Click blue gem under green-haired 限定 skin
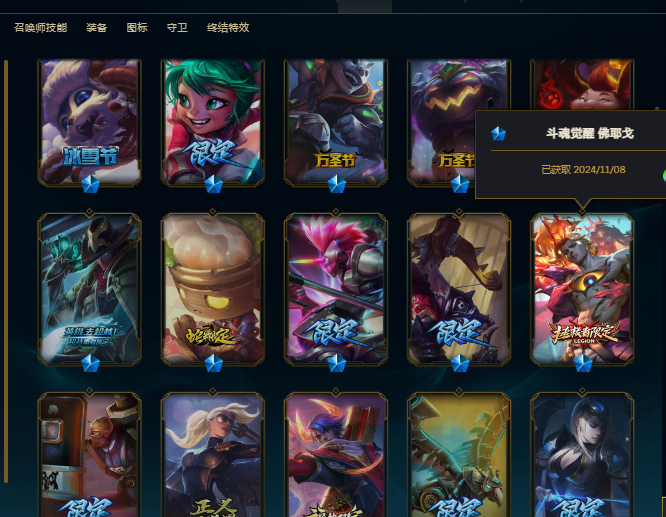This screenshot has height=517, width=666. tap(213, 184)
